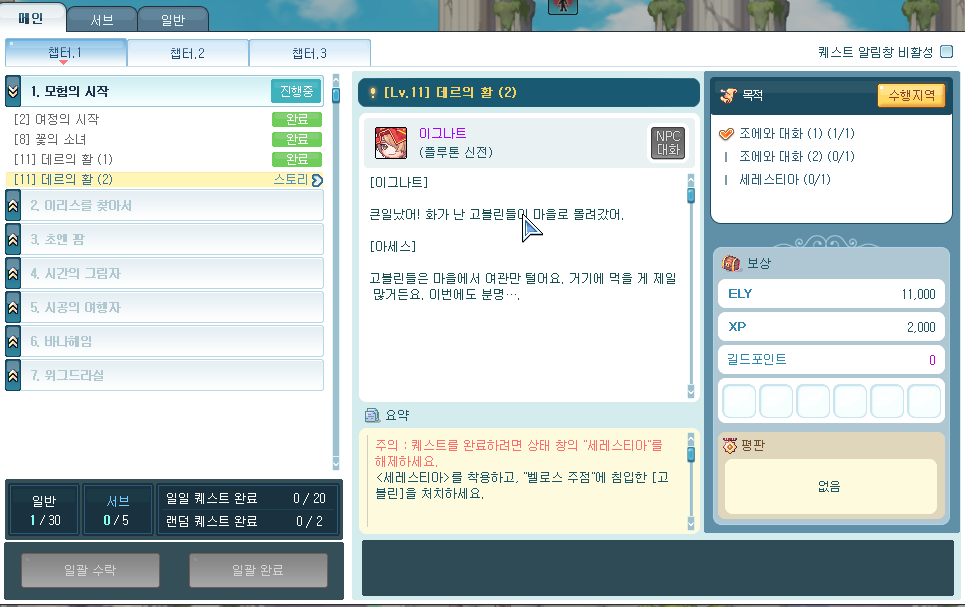965x607 pixels.
Task: Expand the 2. 이리스를 찾아서 section
Action: [13, 205]
